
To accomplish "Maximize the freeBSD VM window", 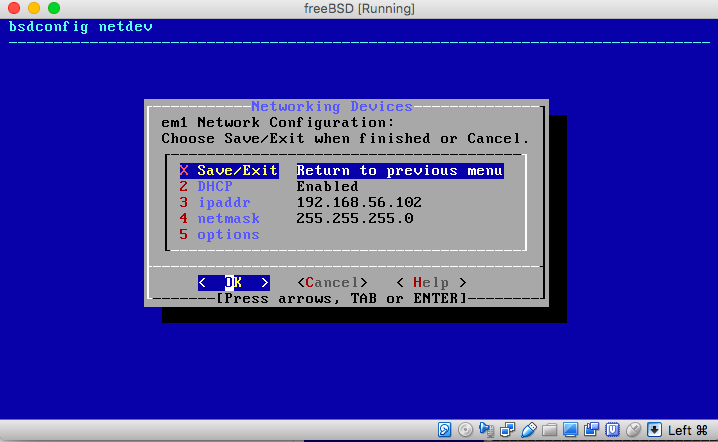I will click(x=54, y=8).
